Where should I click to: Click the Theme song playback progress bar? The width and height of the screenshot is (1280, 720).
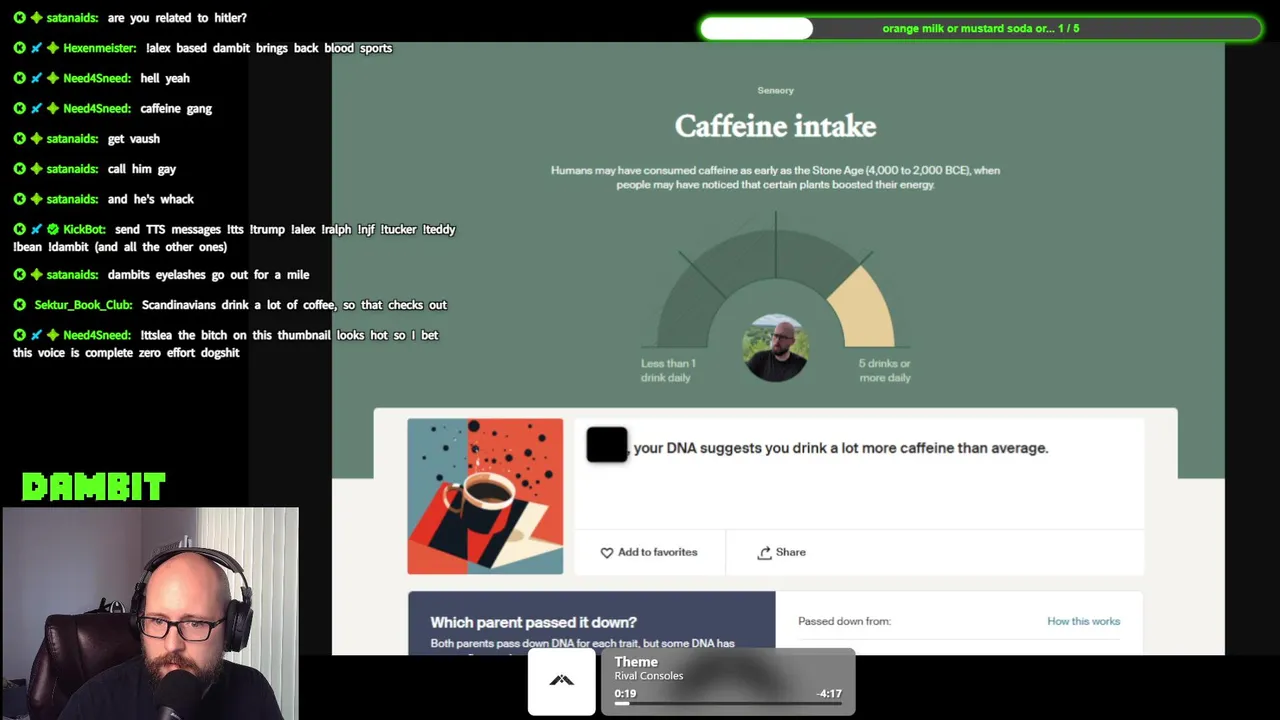point(728,704)
